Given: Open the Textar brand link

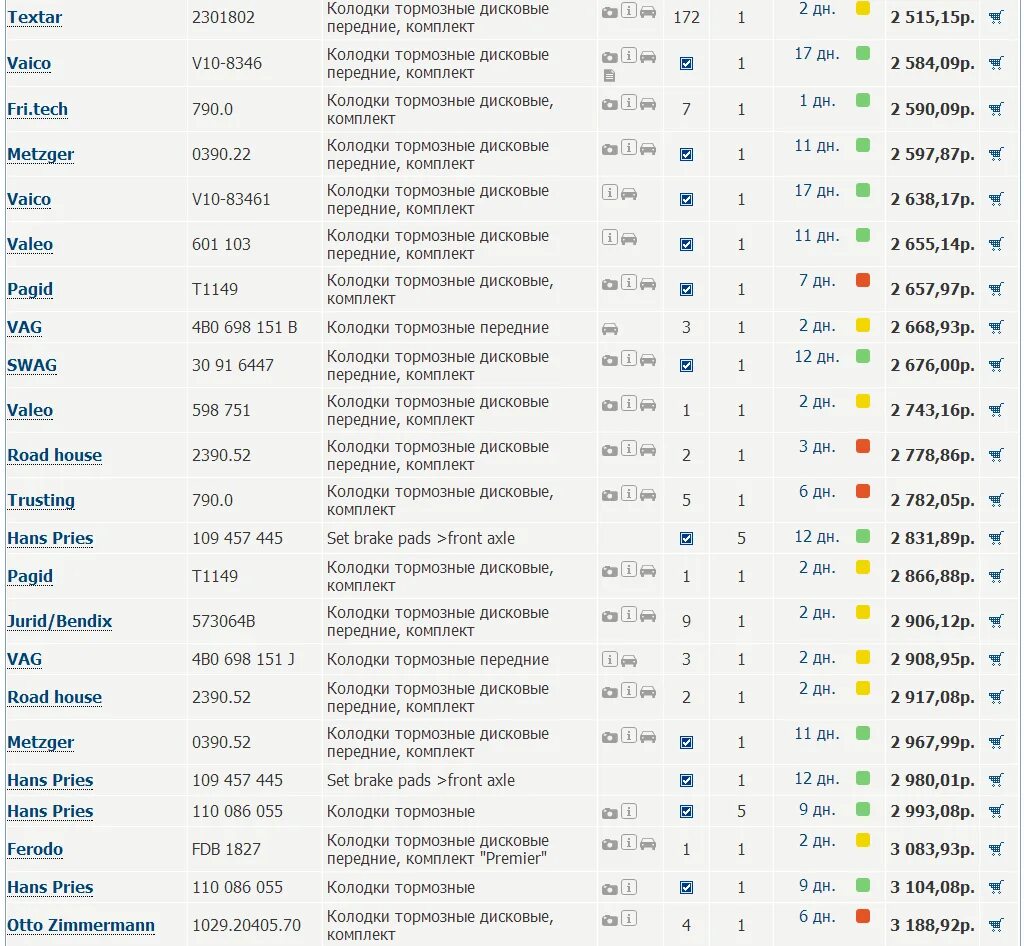Looking at the screenshot, I should point(35,17).
